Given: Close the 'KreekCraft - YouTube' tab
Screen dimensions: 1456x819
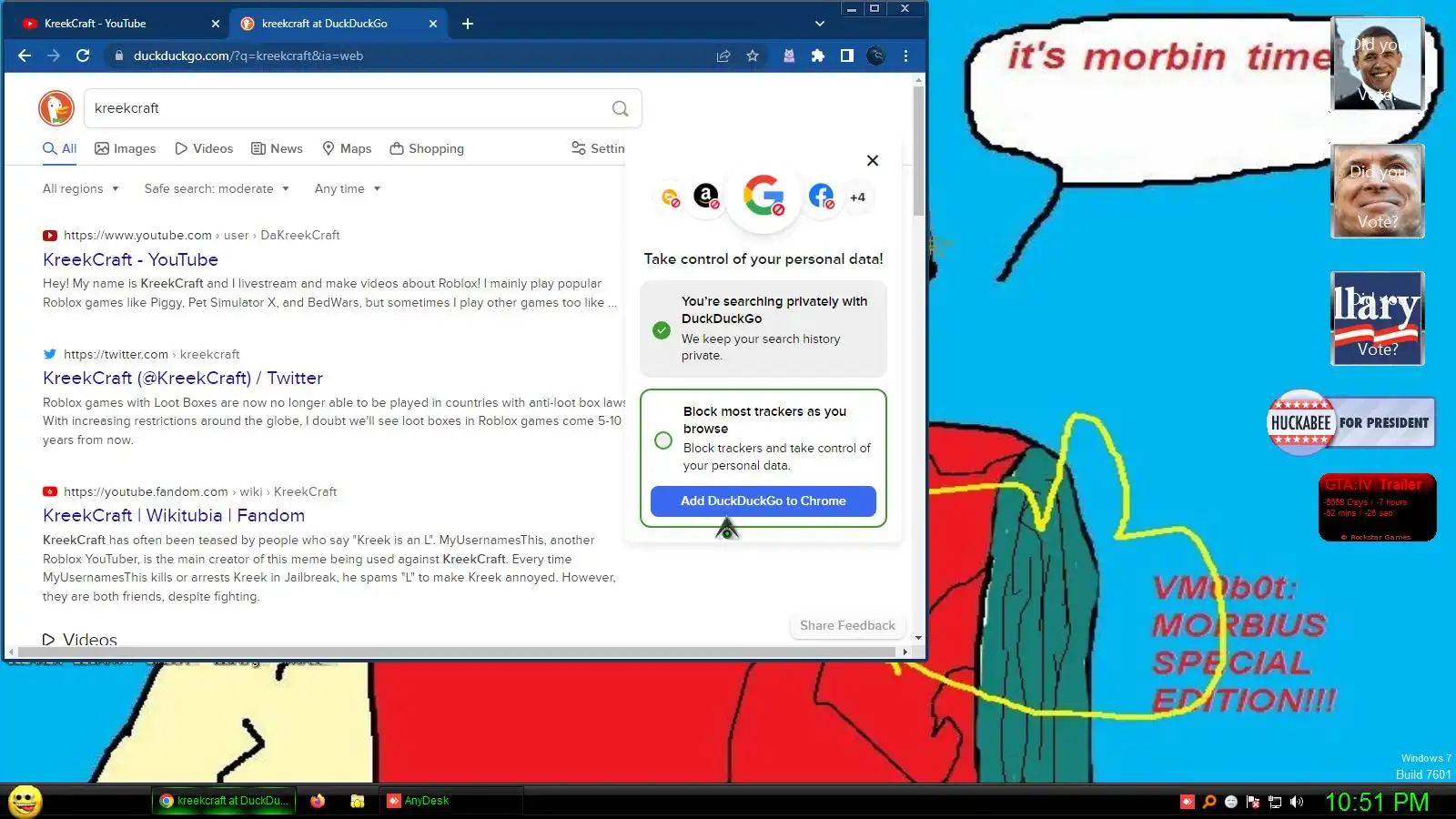Looking at the screenshot, I should pos(216,24).
